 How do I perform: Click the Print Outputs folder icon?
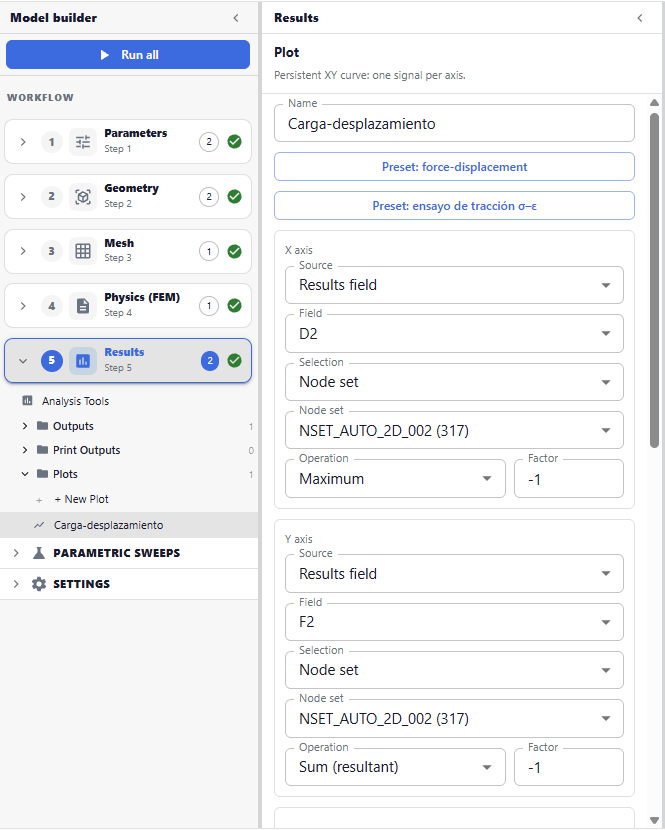click(42, 449)
